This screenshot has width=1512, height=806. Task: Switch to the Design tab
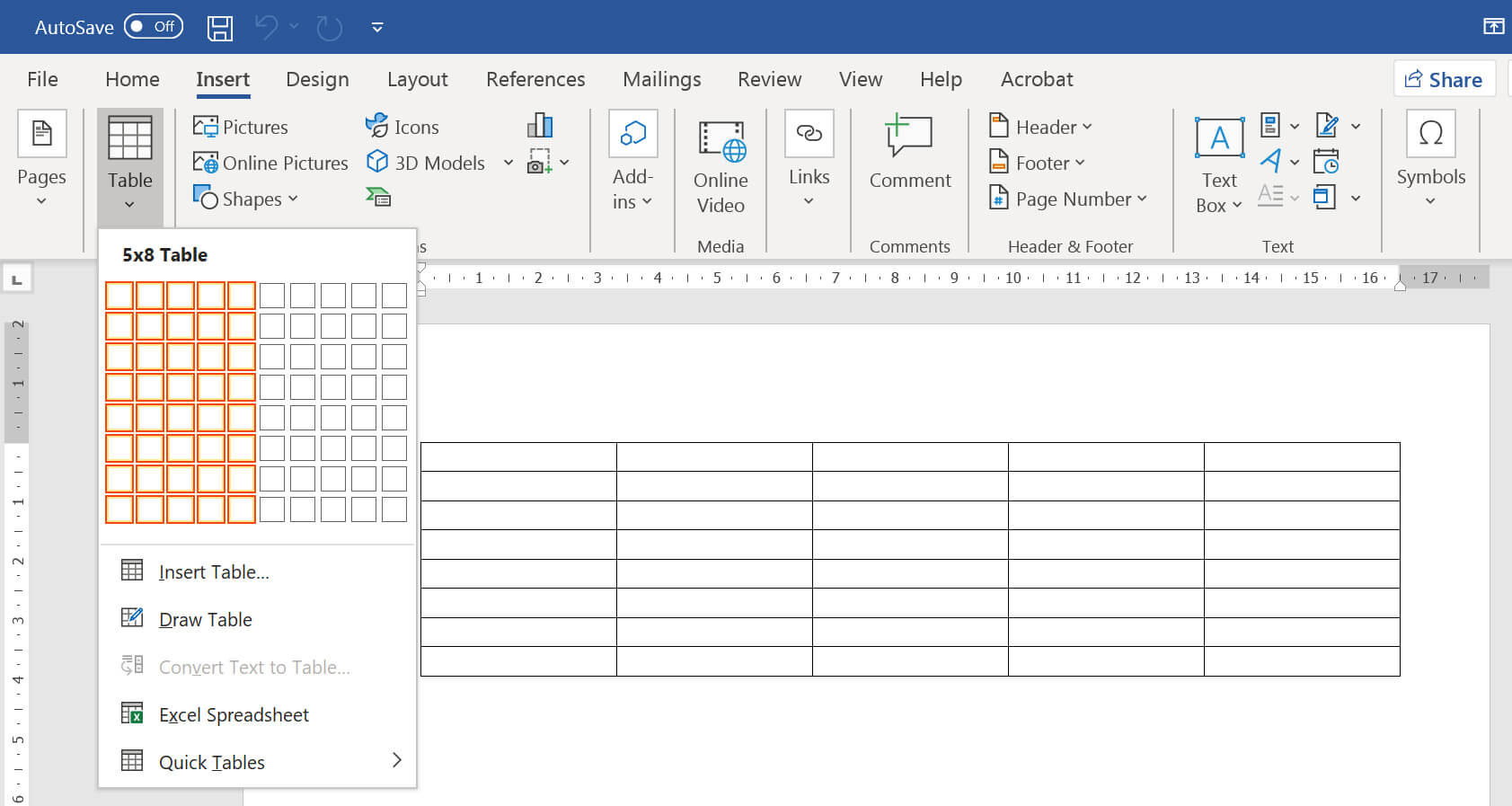click(317, 79)
